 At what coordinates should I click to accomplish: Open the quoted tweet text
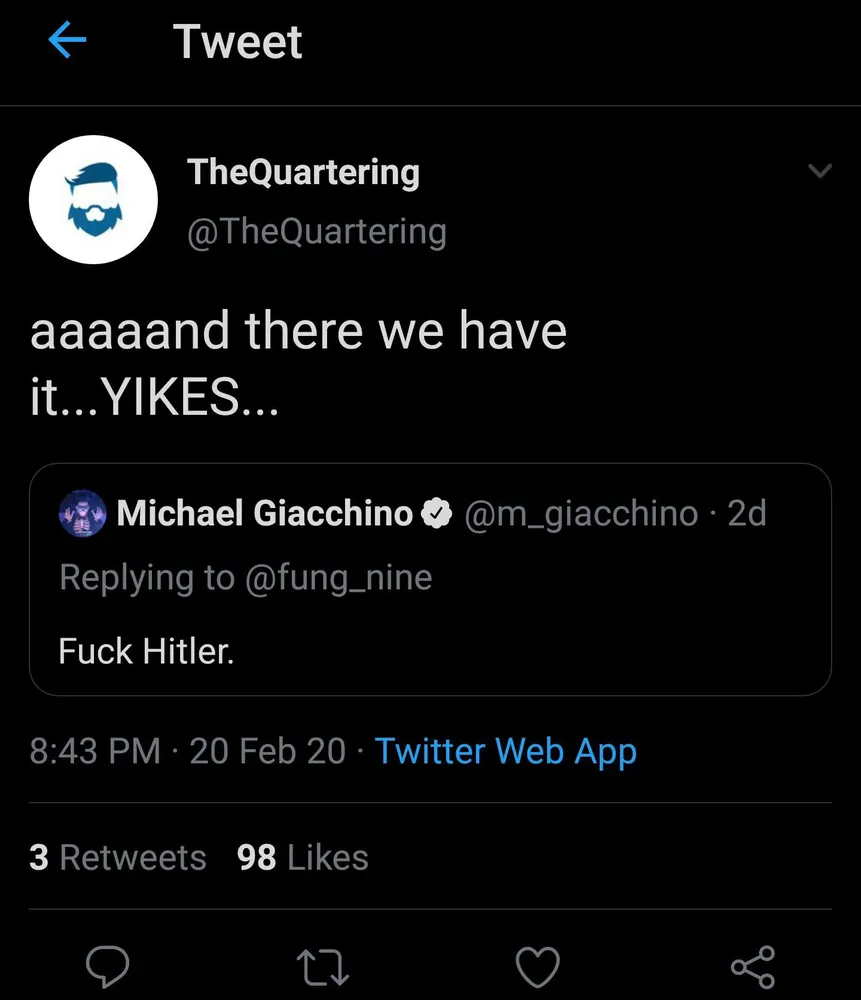[x=146, y=651]
